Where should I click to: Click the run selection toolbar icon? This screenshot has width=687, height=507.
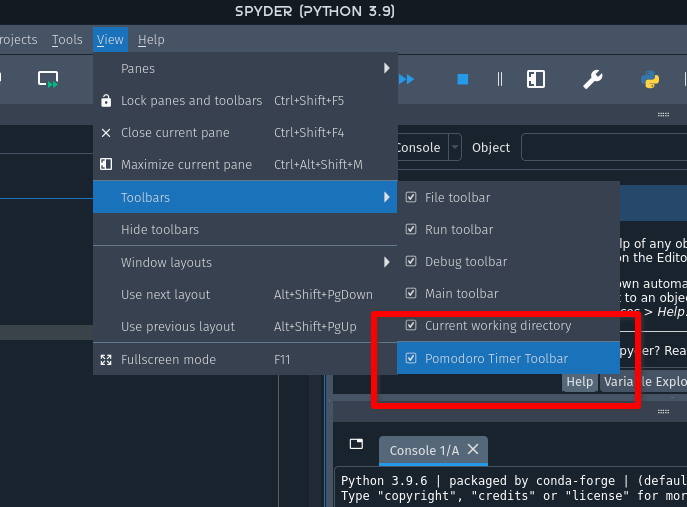tap(48, 79)
